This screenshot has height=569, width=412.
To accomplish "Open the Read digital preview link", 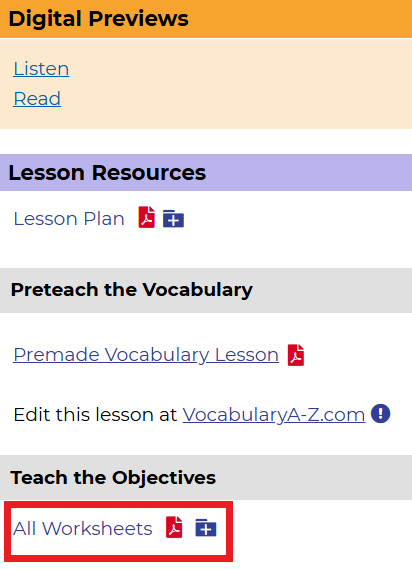I will click(x=37, y=99).
